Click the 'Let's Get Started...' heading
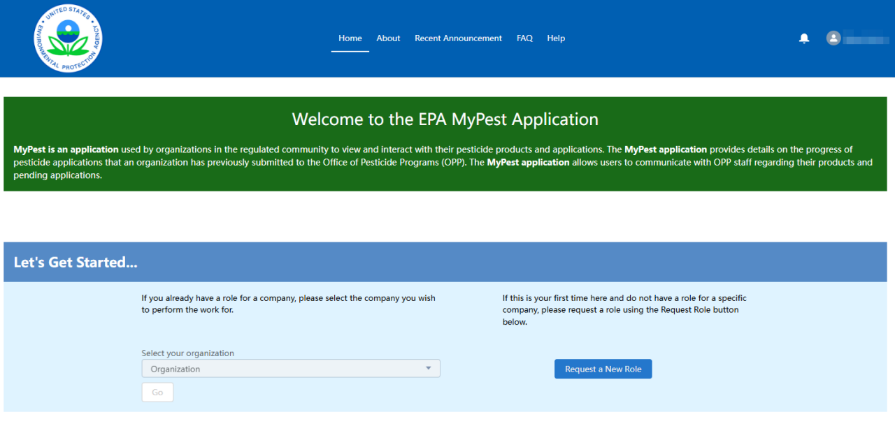This screenshot has height=427, width=896. click(75, 263)
